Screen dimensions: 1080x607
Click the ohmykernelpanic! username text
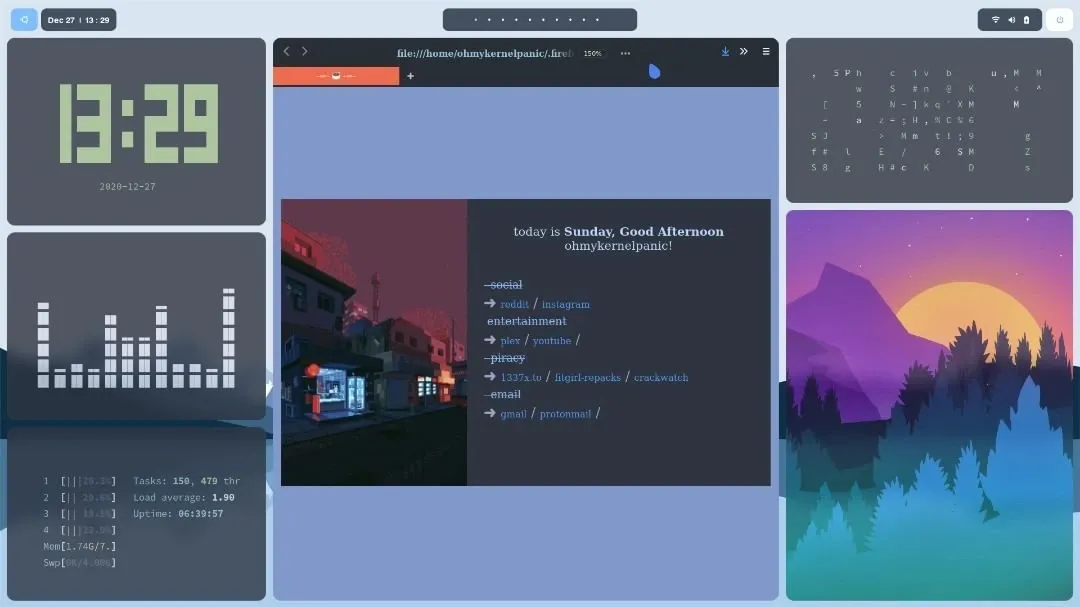pos(618,246)
